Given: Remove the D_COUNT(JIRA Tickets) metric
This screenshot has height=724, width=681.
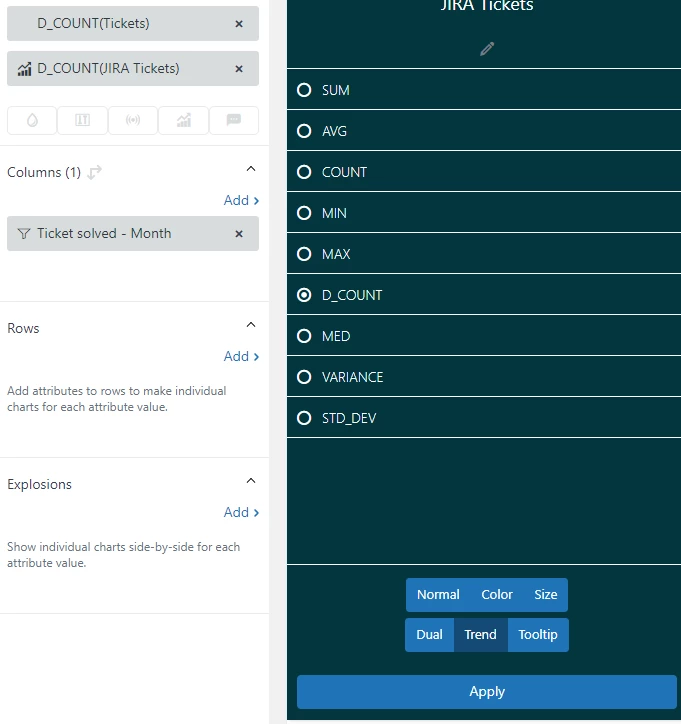Looking at the screenshot, I should click(x=239, y=69).
